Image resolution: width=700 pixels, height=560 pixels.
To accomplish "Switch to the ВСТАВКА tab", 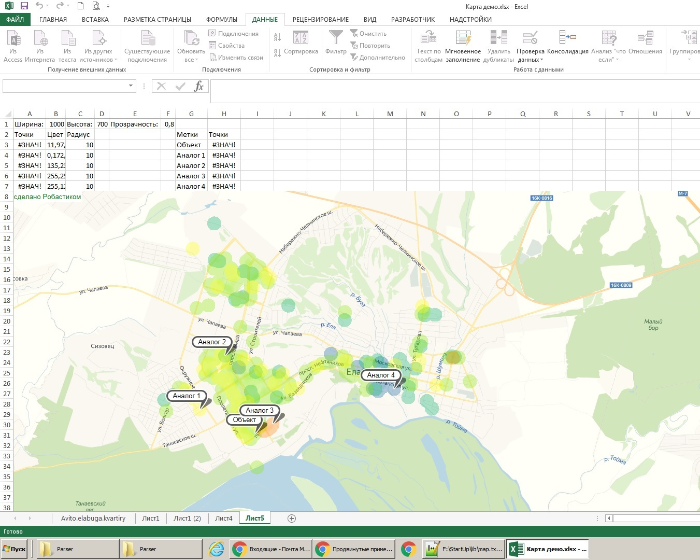I will [x=95, y=19].
